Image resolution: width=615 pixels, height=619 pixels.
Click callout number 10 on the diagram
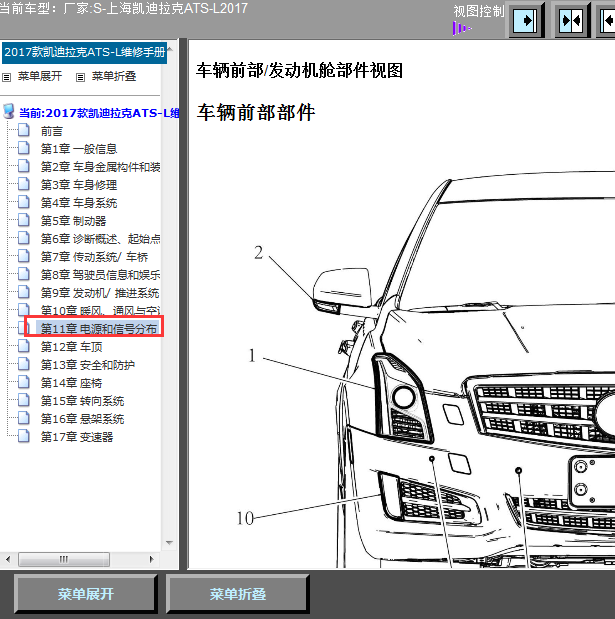click(245, 518)
